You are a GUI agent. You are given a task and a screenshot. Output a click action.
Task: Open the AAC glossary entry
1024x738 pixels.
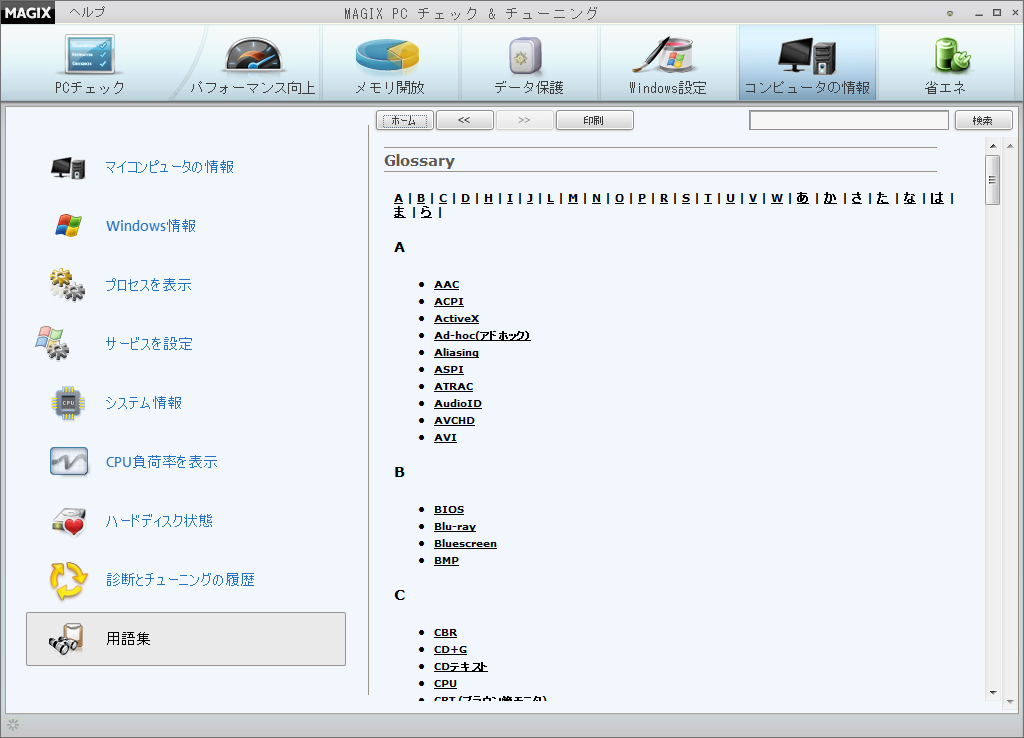(x=447, y=285)
